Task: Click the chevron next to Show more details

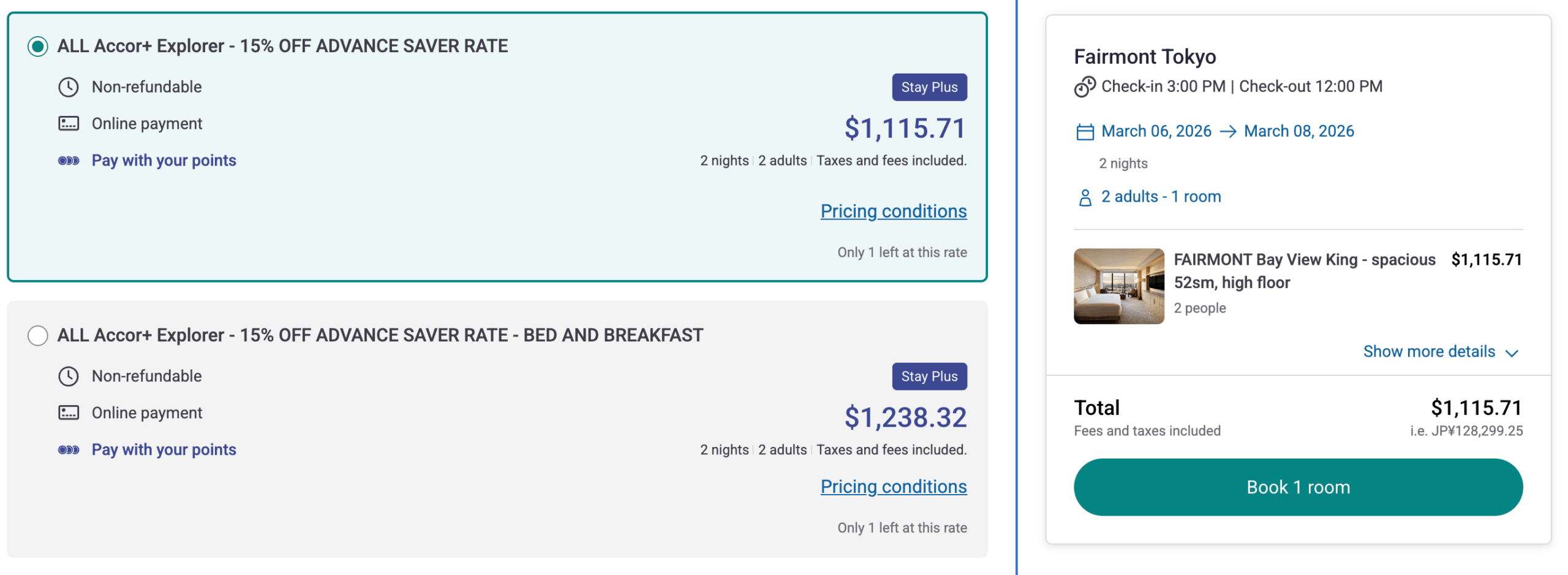Action: point(1510,352)
